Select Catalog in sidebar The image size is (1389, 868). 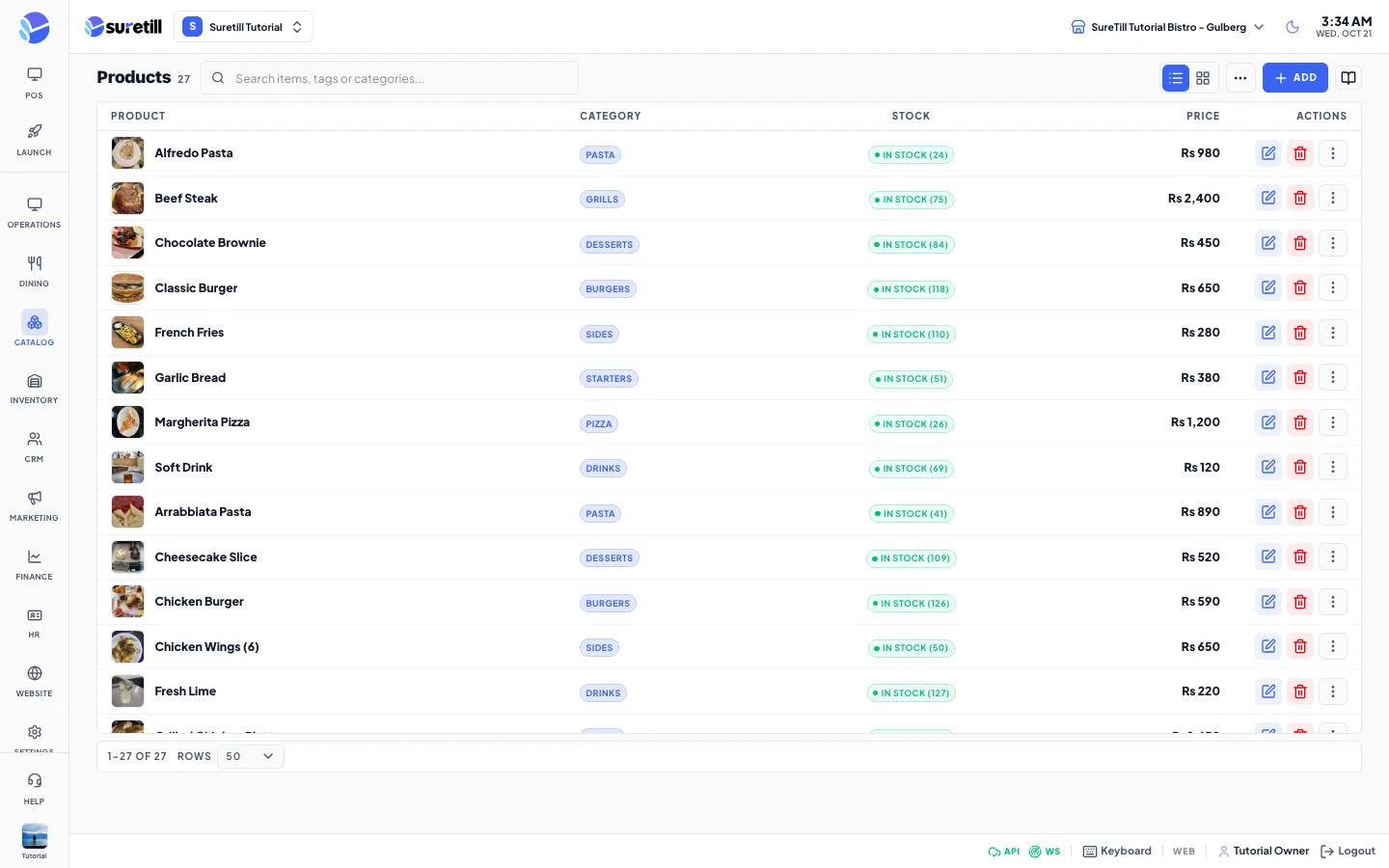click(34, 330)
